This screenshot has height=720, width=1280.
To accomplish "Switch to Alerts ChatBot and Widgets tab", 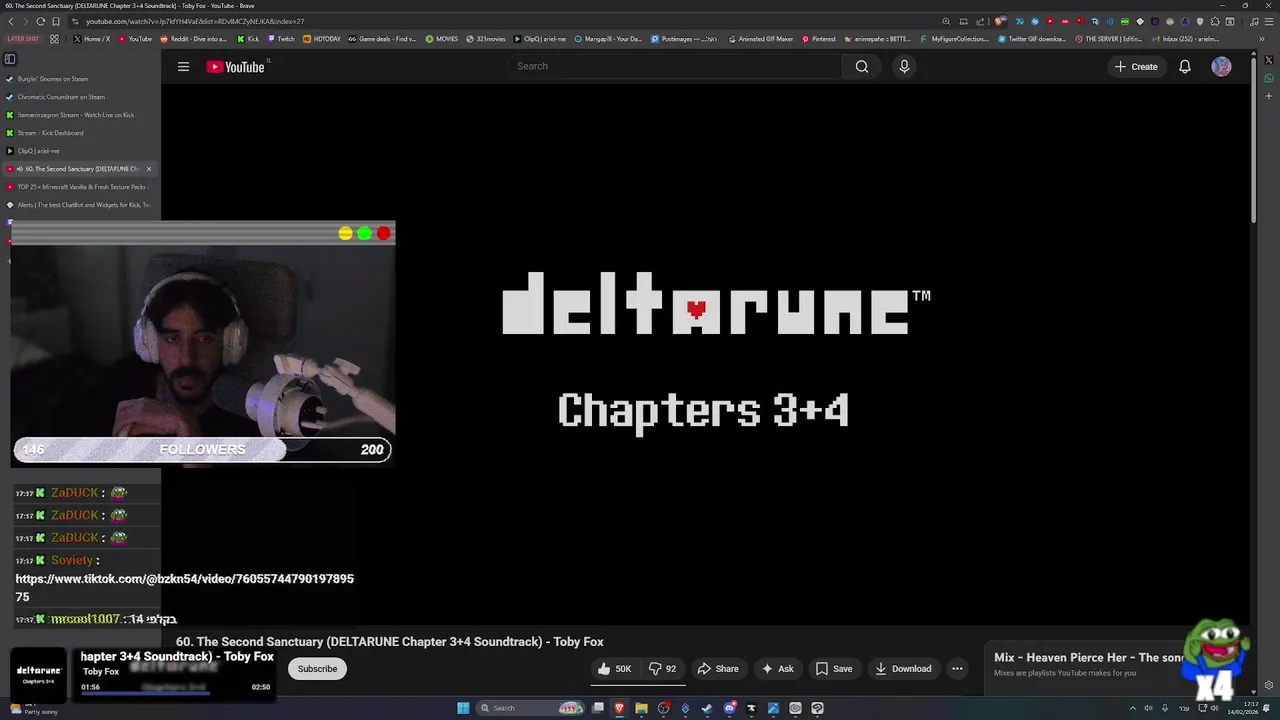I will pos(80,205).
